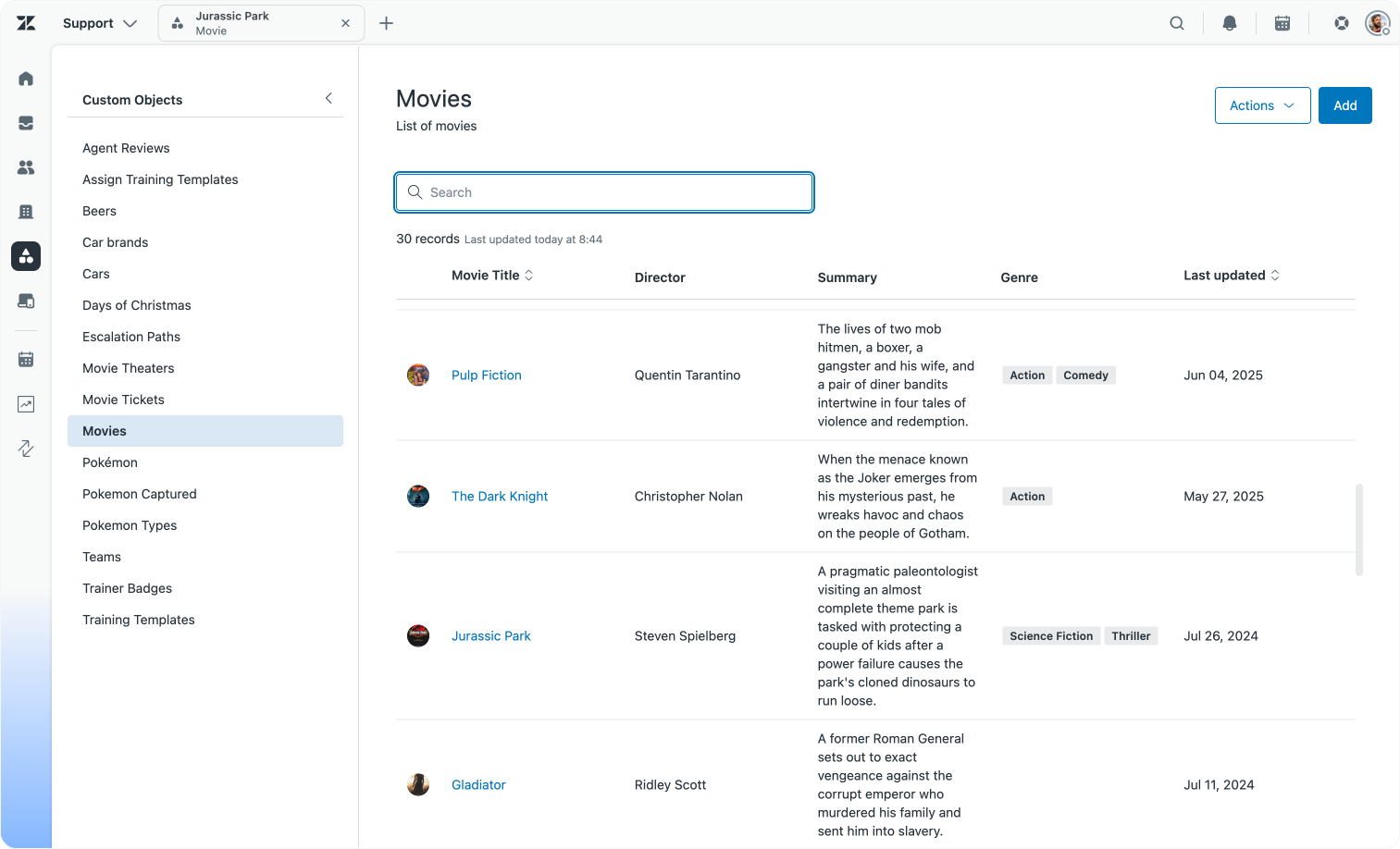
Task: Open the help lifebuoy icon
Action: click(x=1341, y=23)
